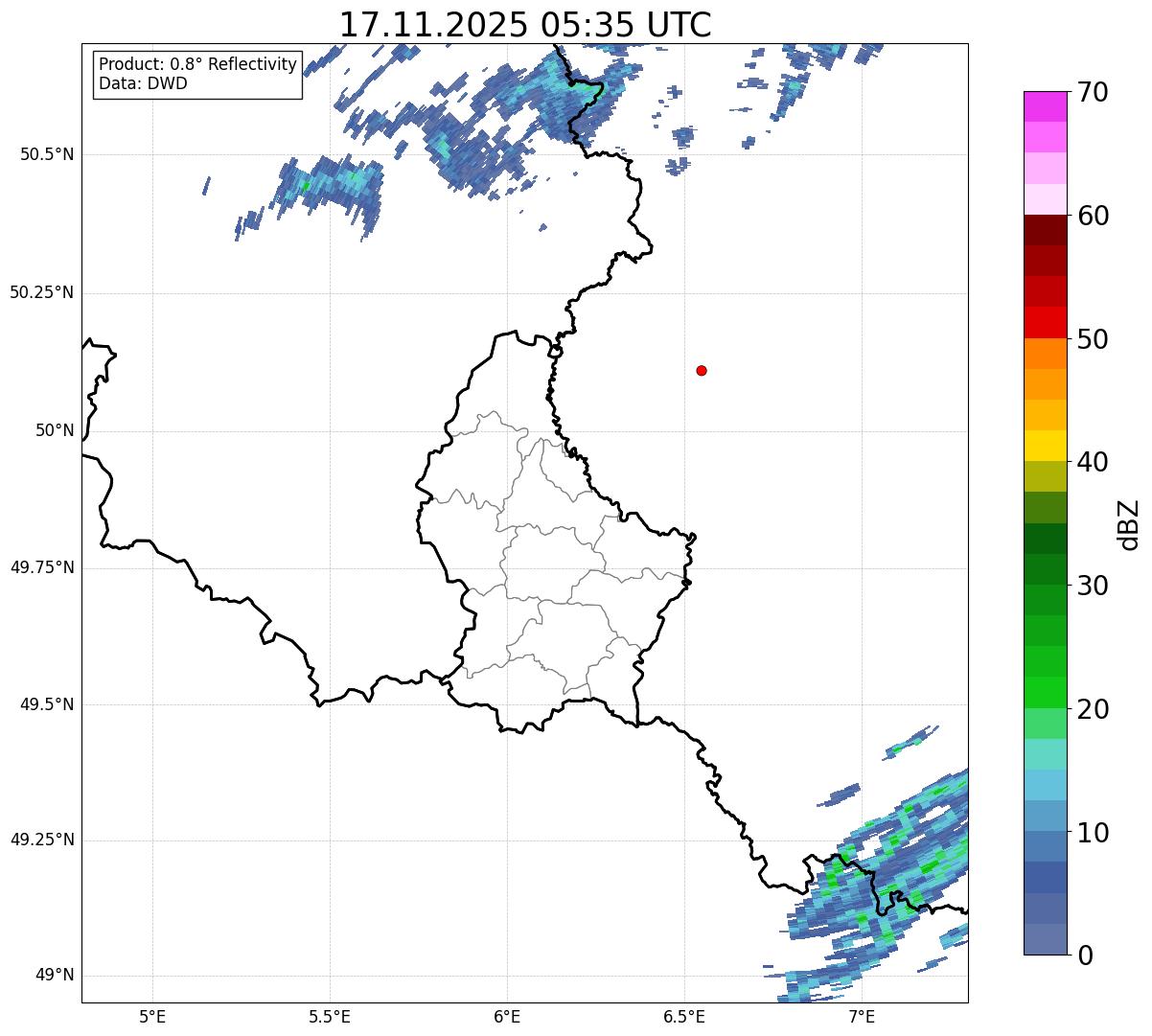Click the 49.5°N latitude label
This screenshot has height=1036, width=1152.
(47, 704)
